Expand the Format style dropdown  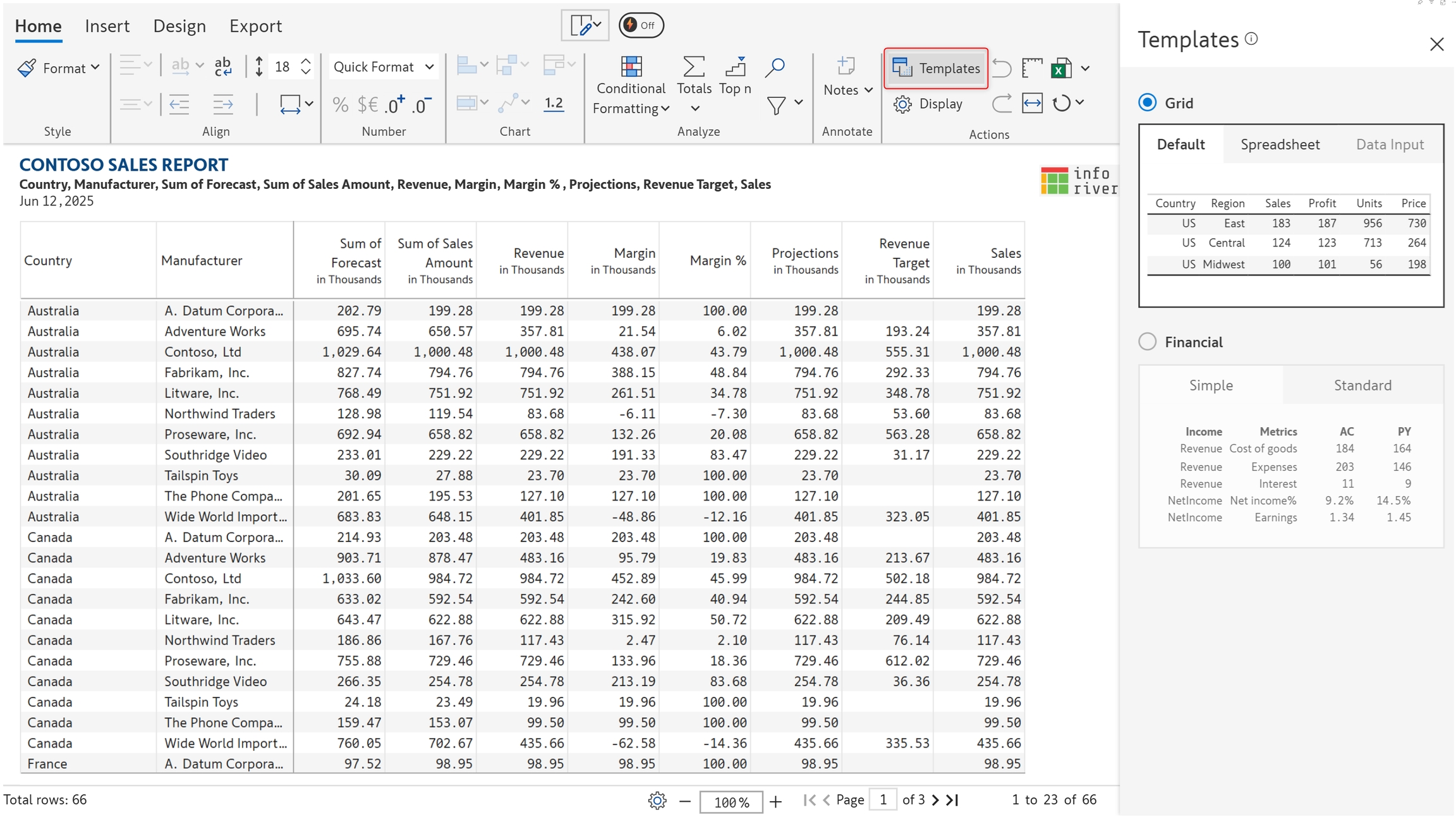59,68
